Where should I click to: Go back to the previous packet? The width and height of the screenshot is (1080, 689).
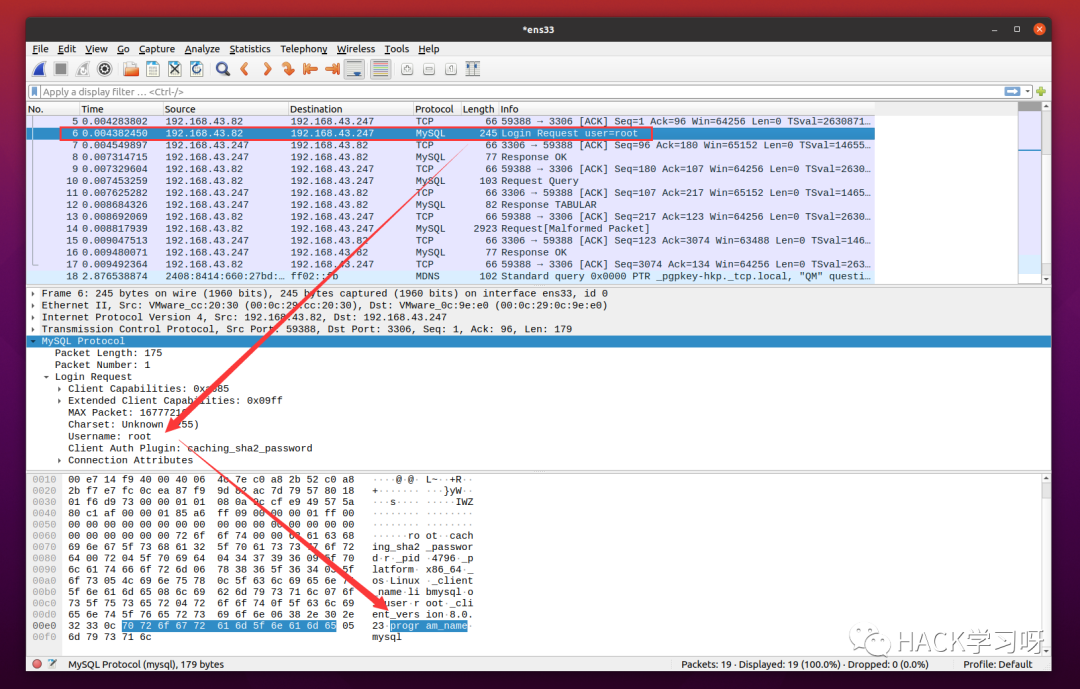click(x=245, y=69)
